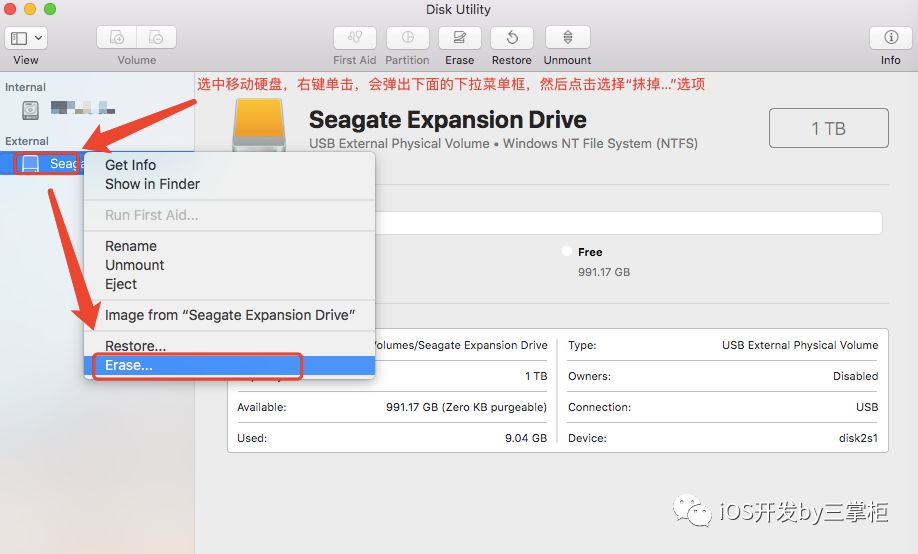Run First Aid from the toolbar
This screenshot has height=554, width=918.
355,38
